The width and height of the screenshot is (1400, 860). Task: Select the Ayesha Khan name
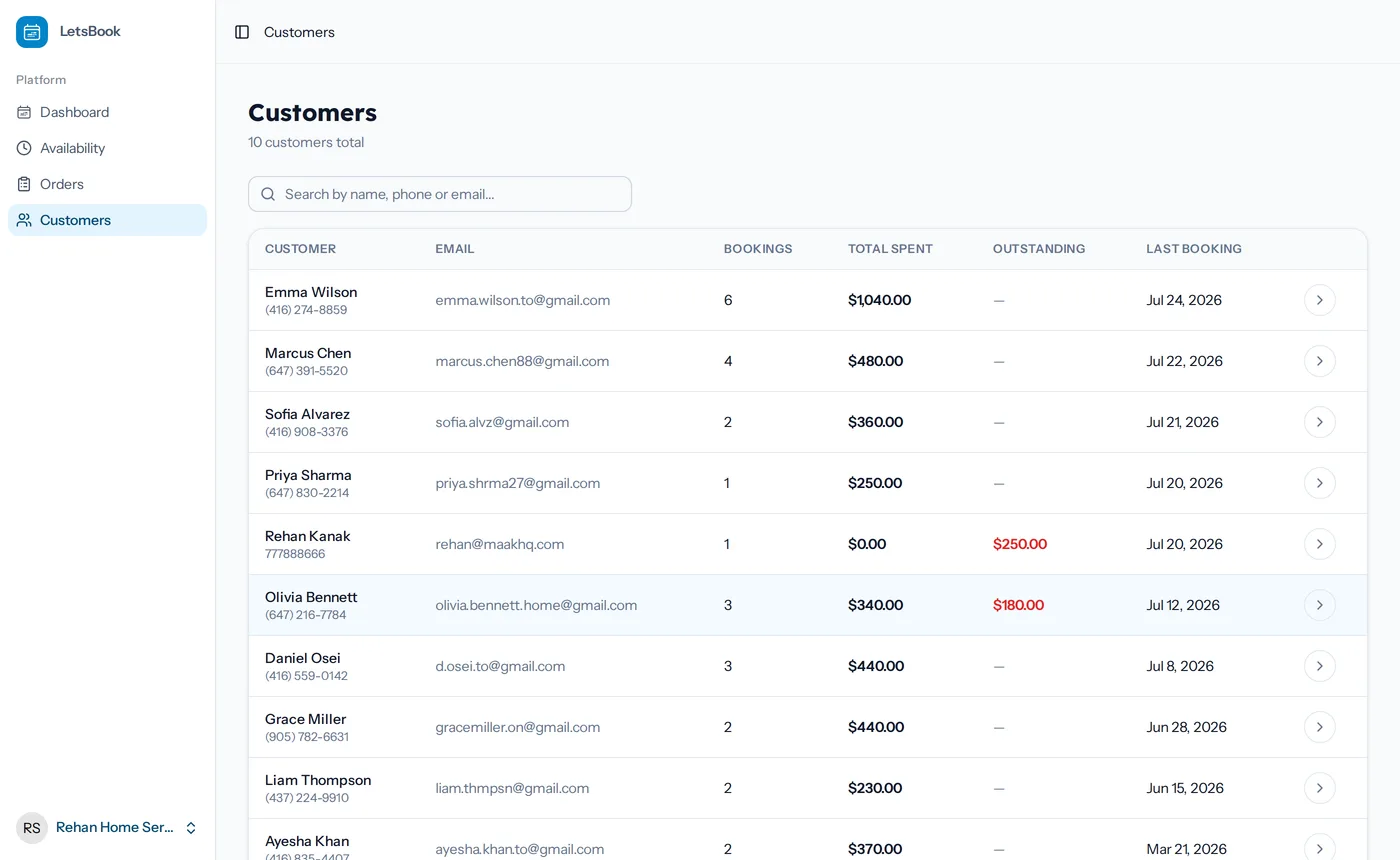pos(307,841)
